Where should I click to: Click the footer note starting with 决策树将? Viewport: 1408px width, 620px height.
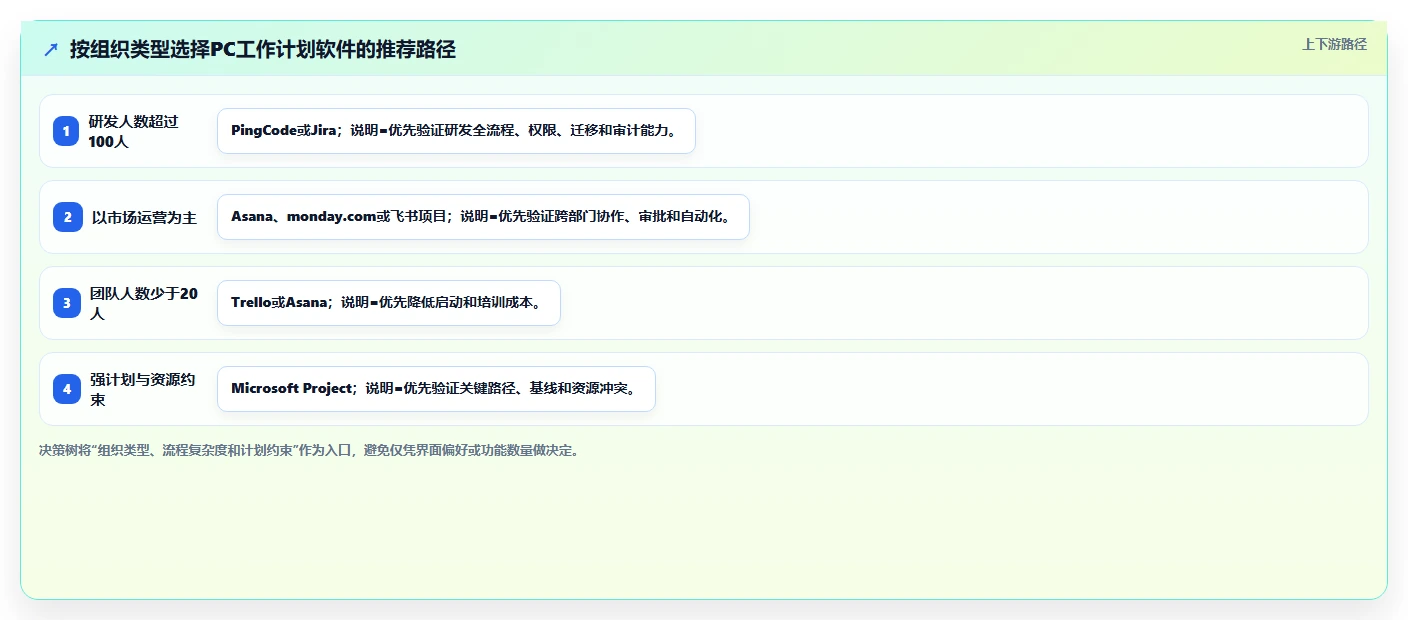309,451
